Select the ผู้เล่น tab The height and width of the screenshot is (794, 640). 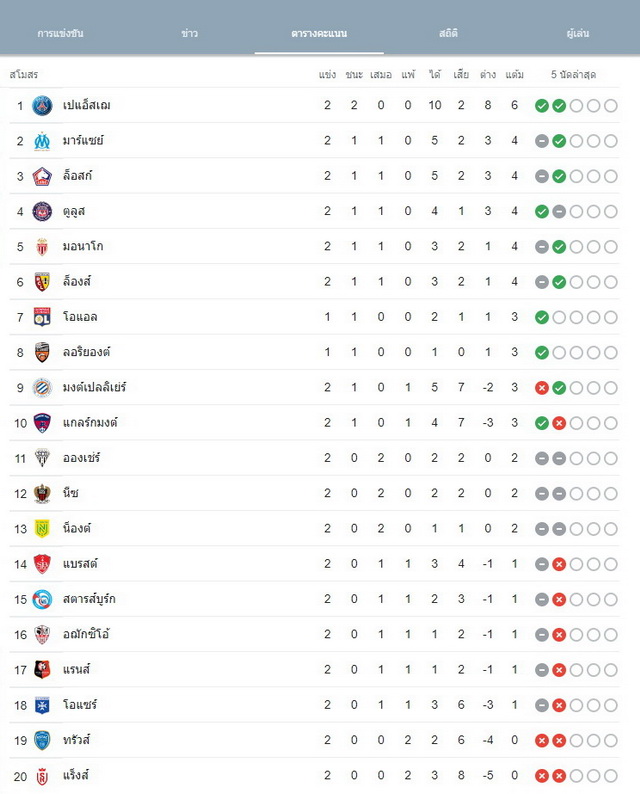point(577,33)
